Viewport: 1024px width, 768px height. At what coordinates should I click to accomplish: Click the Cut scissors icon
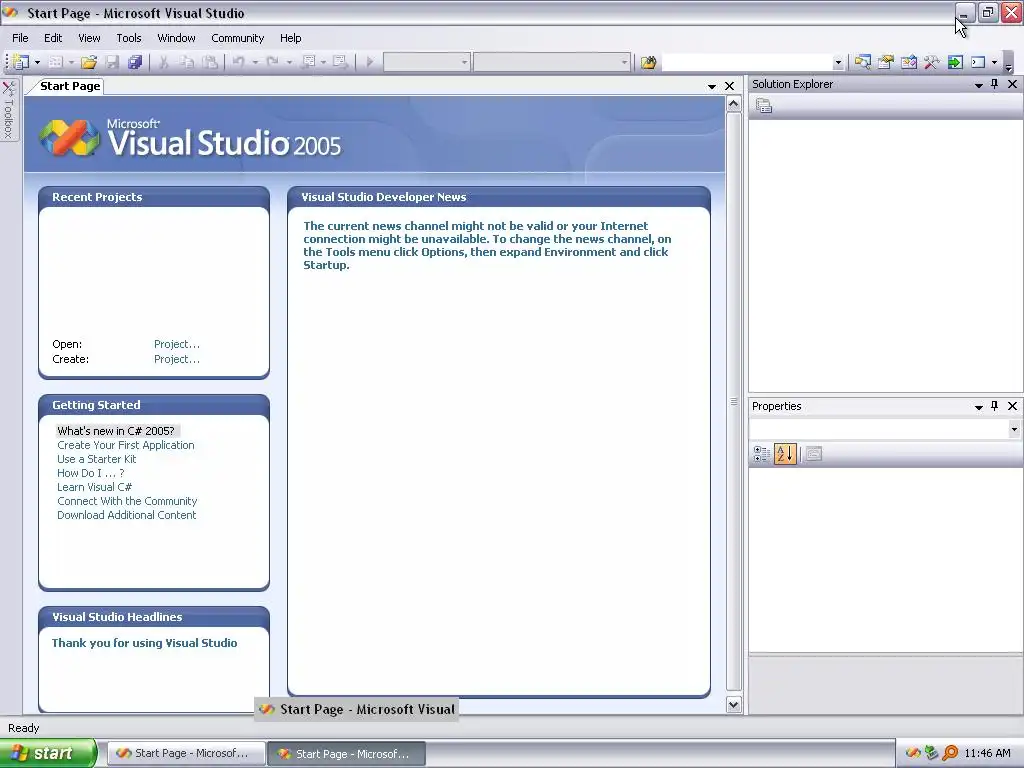click(164, 62)
